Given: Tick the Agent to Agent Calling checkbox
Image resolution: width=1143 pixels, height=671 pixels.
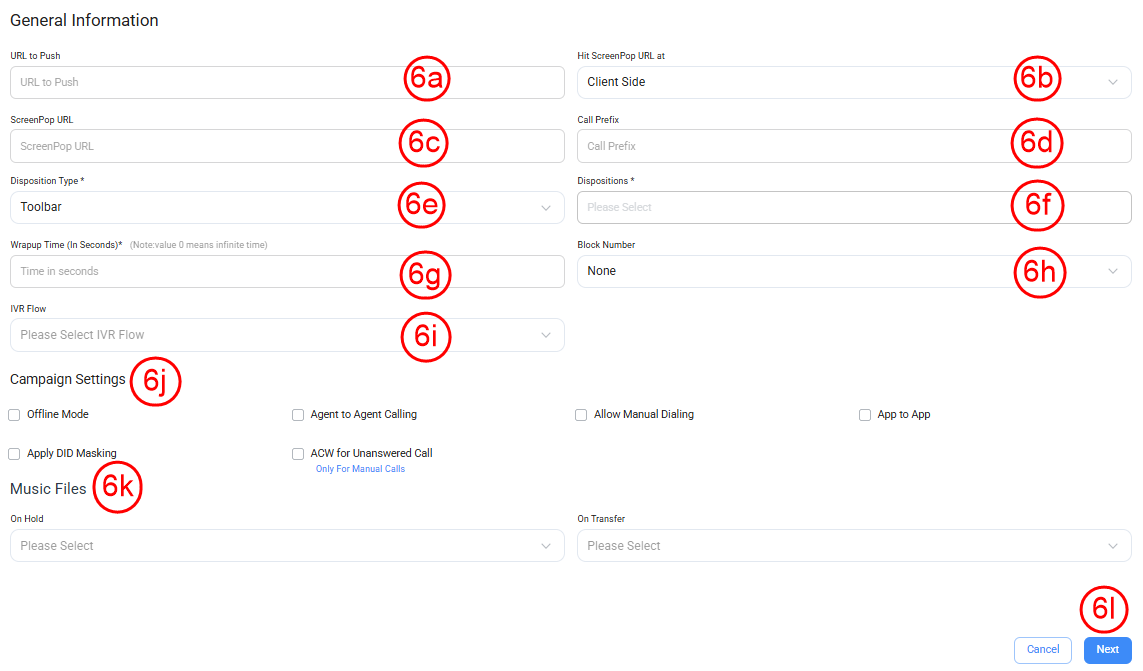Looking at the screenshot, I should click(298, 415).
